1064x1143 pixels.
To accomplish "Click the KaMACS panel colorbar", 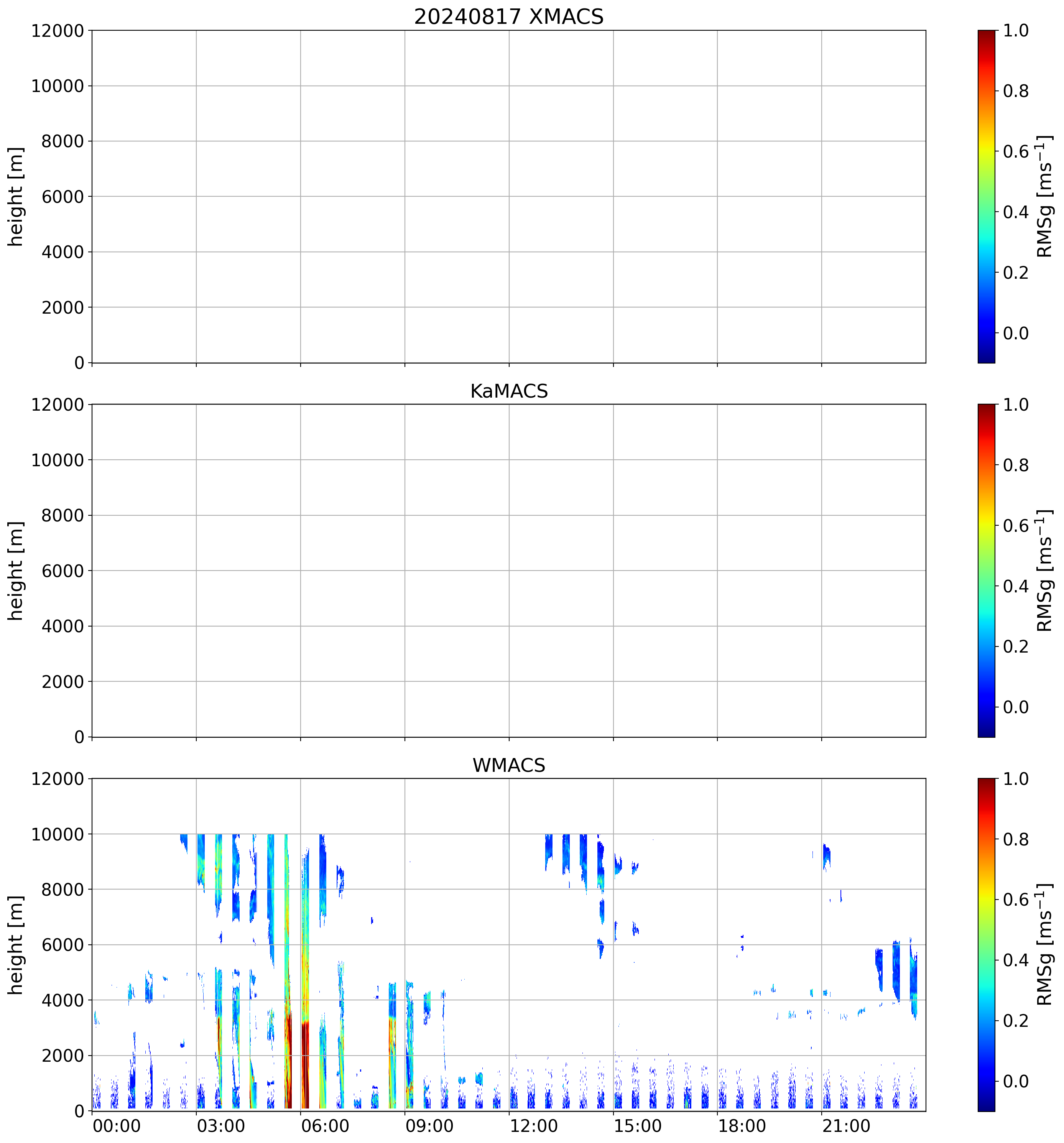I will coord(986,571).
